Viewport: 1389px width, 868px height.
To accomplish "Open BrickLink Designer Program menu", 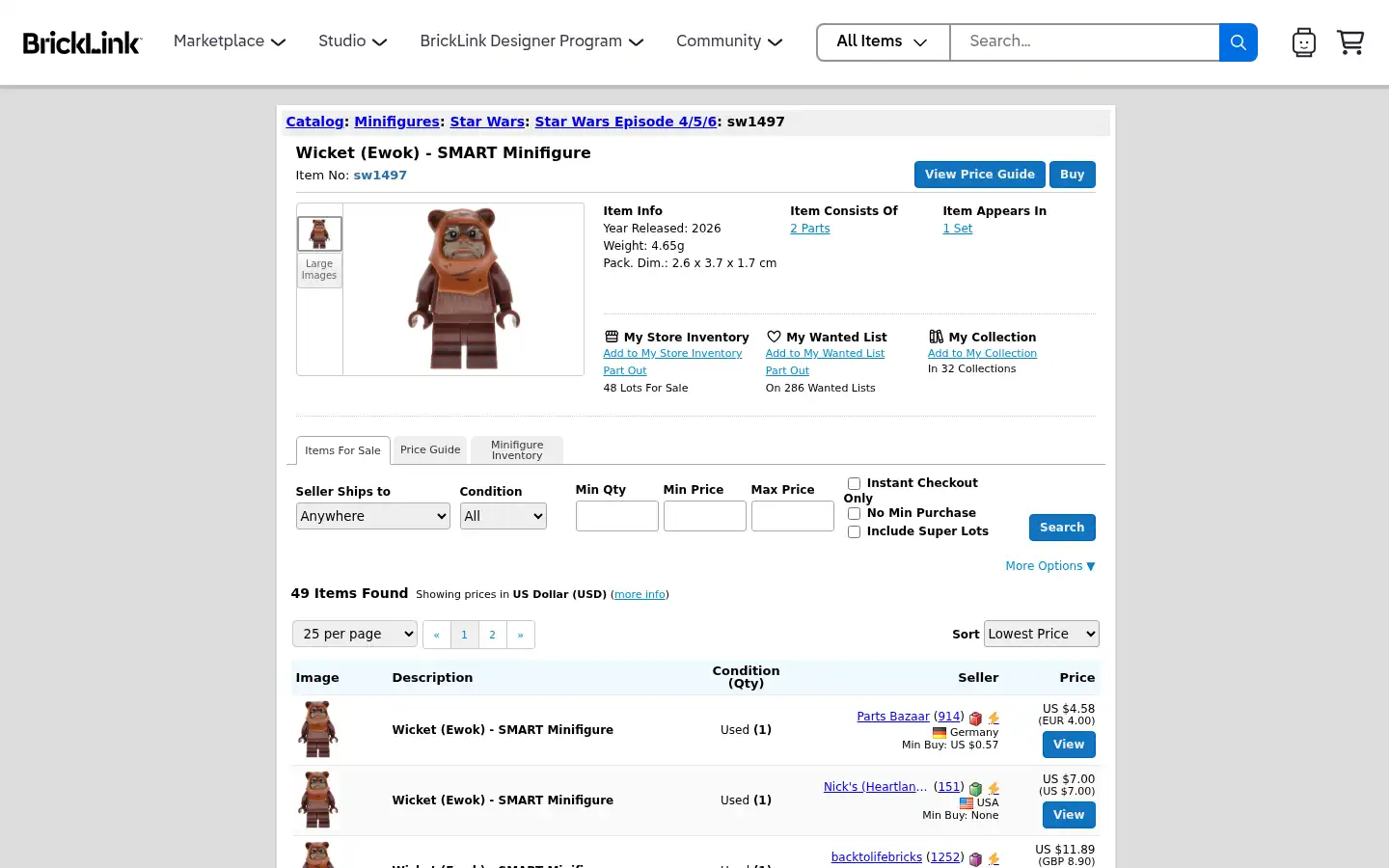I will [531, 41].
